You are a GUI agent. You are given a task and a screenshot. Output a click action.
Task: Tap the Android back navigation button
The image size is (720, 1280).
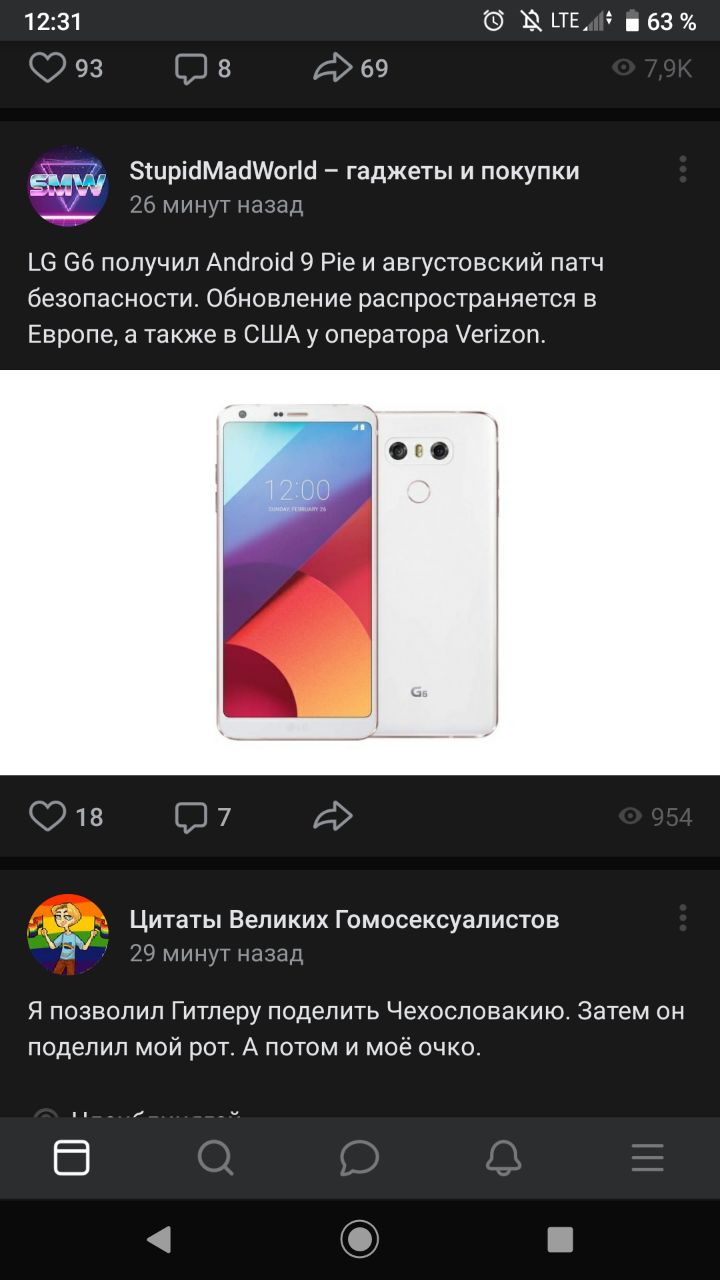click(158, 1240)
